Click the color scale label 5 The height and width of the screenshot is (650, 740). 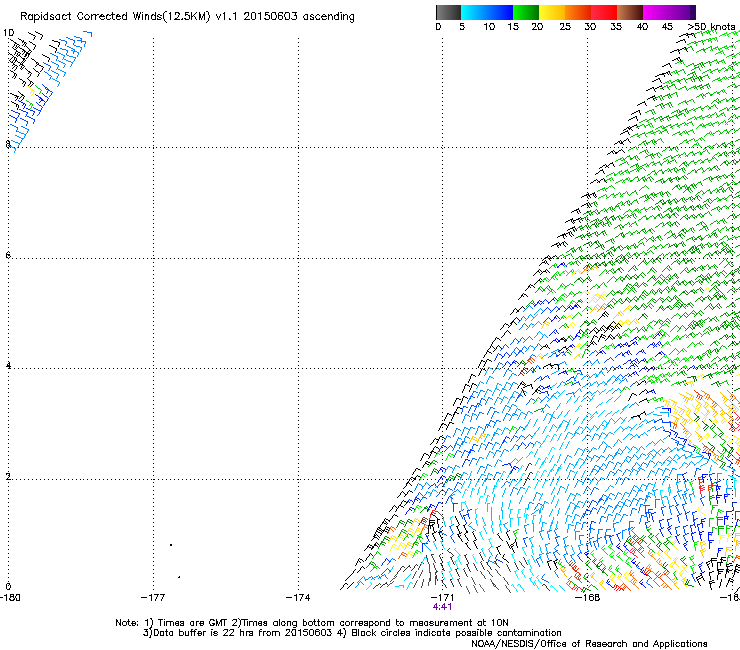click(x=462, y=27)
